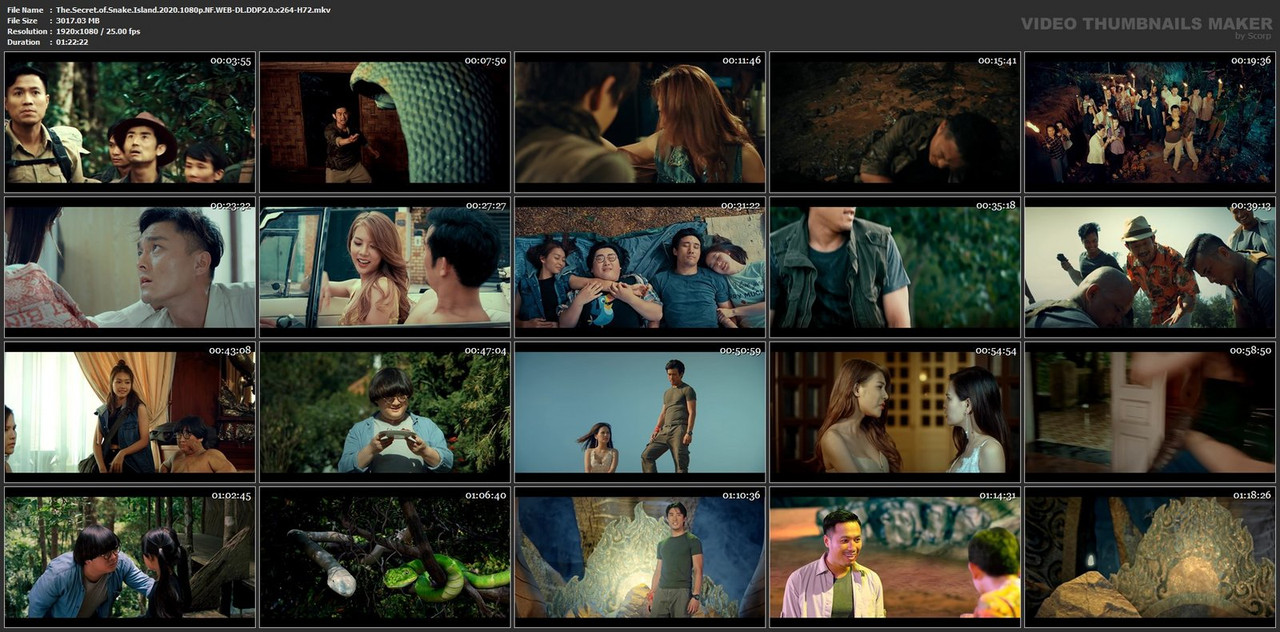Pick the frame marked 00:43:08
Screen dimensions: 1280x632
click(130, 412)
